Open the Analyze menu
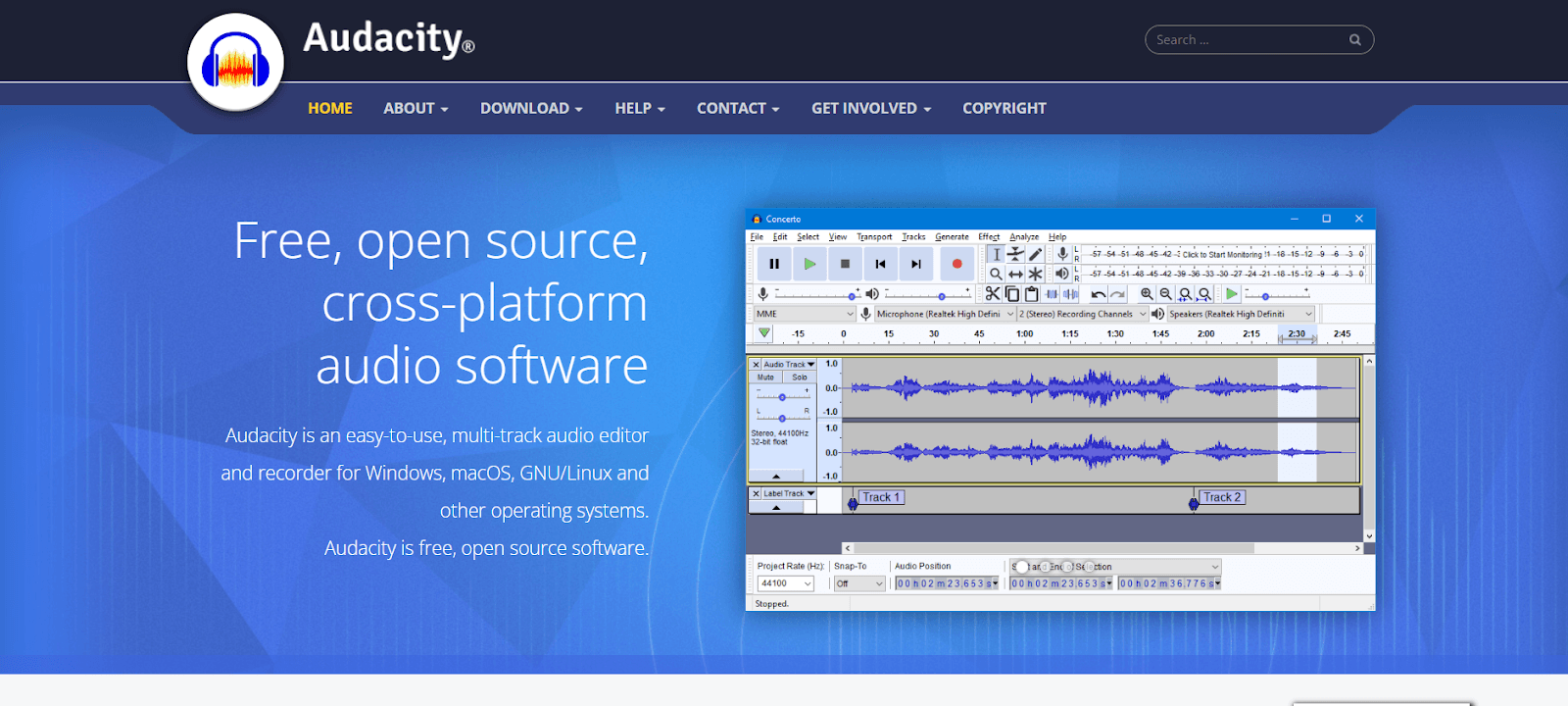The width and height of the screenshot is (1568, 706). point(1024,236)
